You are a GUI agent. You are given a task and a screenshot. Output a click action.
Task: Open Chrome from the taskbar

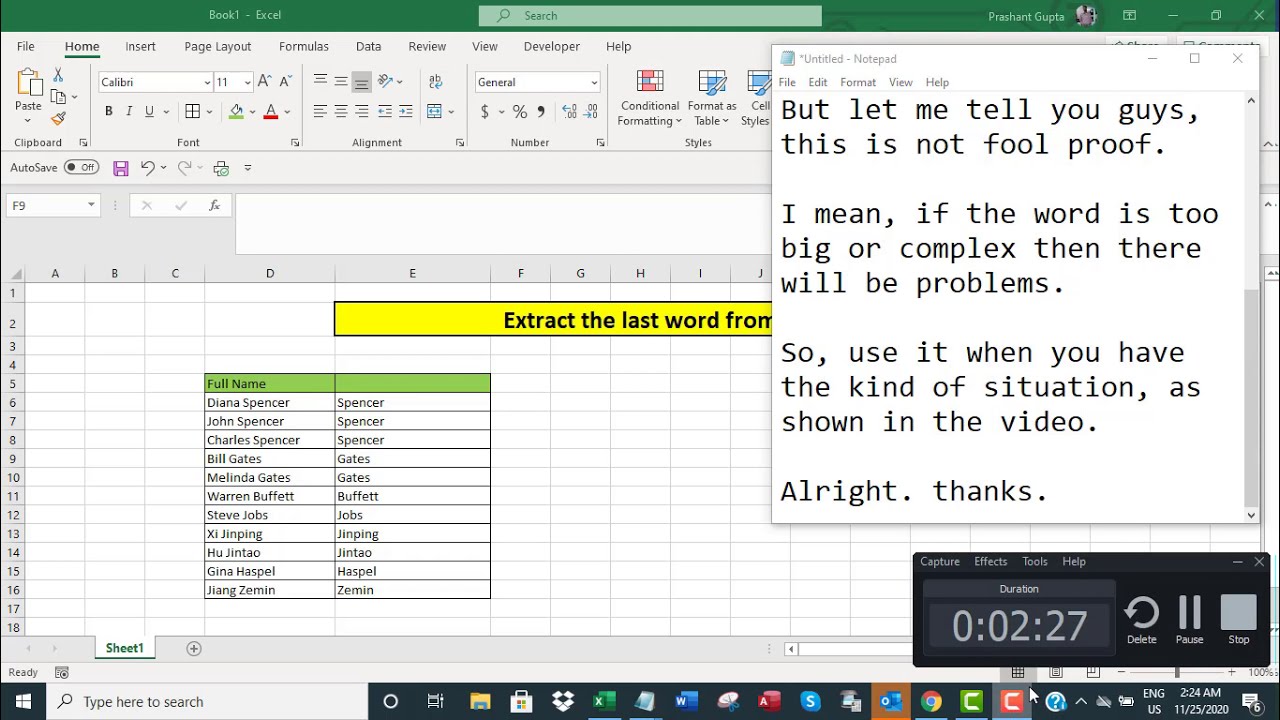point(931,702)
